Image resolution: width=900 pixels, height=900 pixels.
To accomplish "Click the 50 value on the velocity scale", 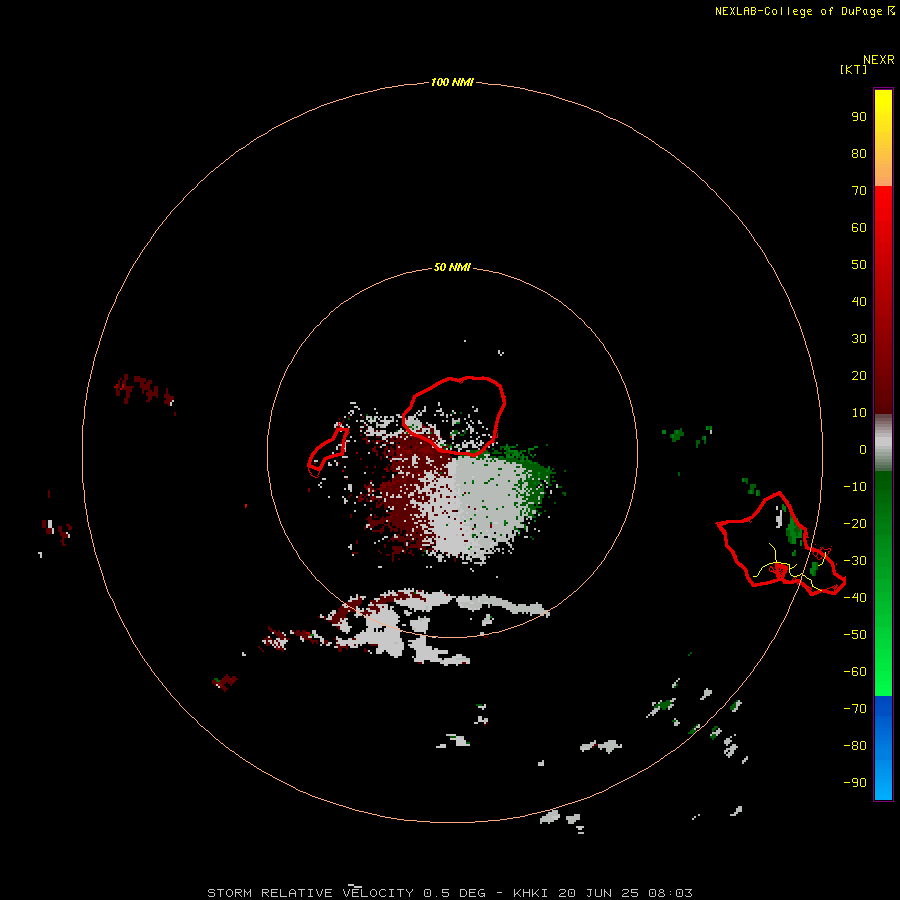I will pos(859,265).
